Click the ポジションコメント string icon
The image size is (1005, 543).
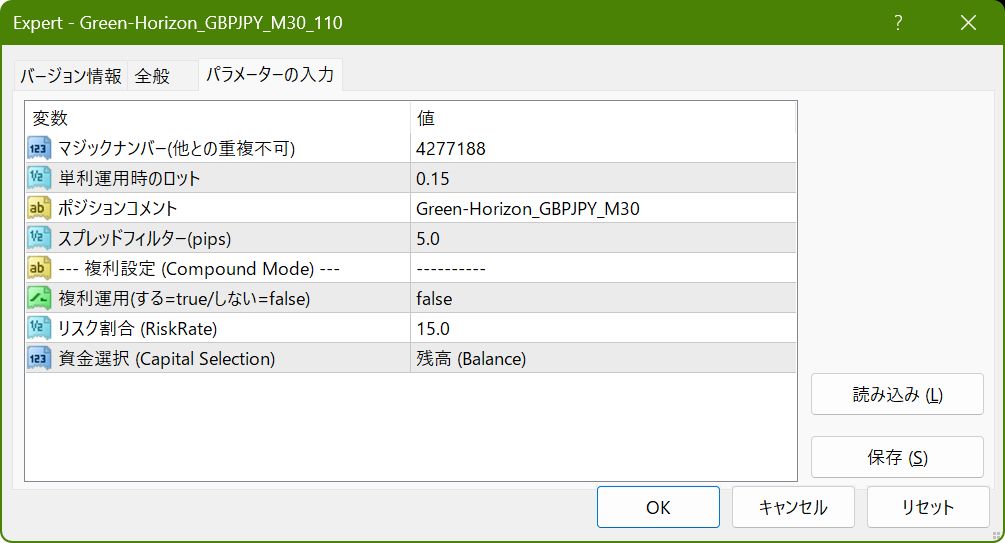click(39, 209)
